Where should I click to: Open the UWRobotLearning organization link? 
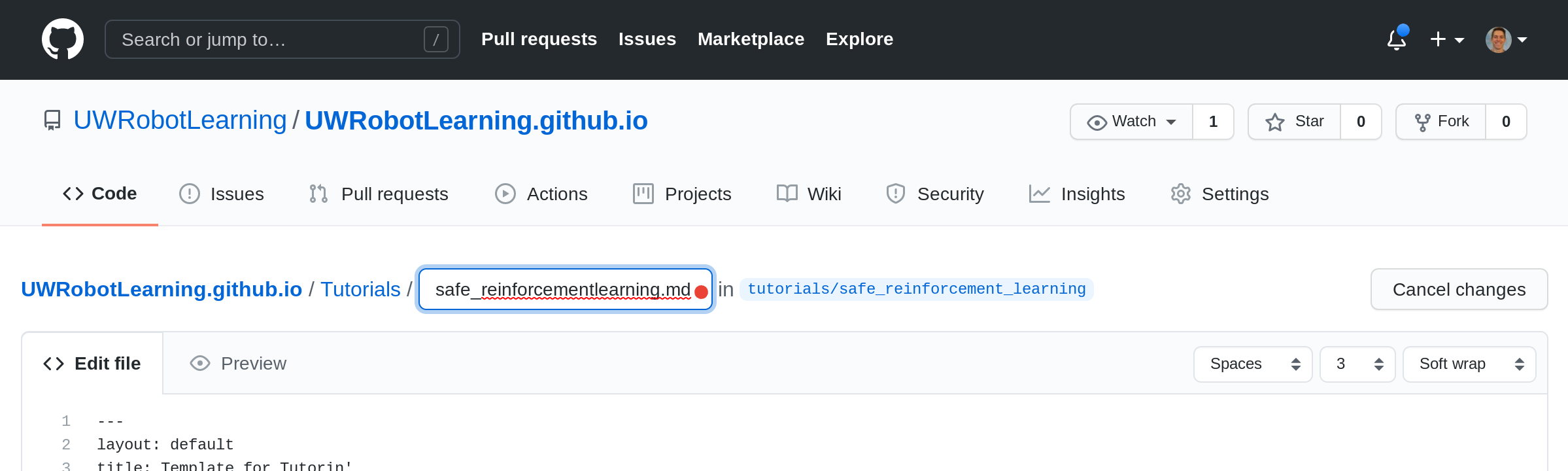180,120
